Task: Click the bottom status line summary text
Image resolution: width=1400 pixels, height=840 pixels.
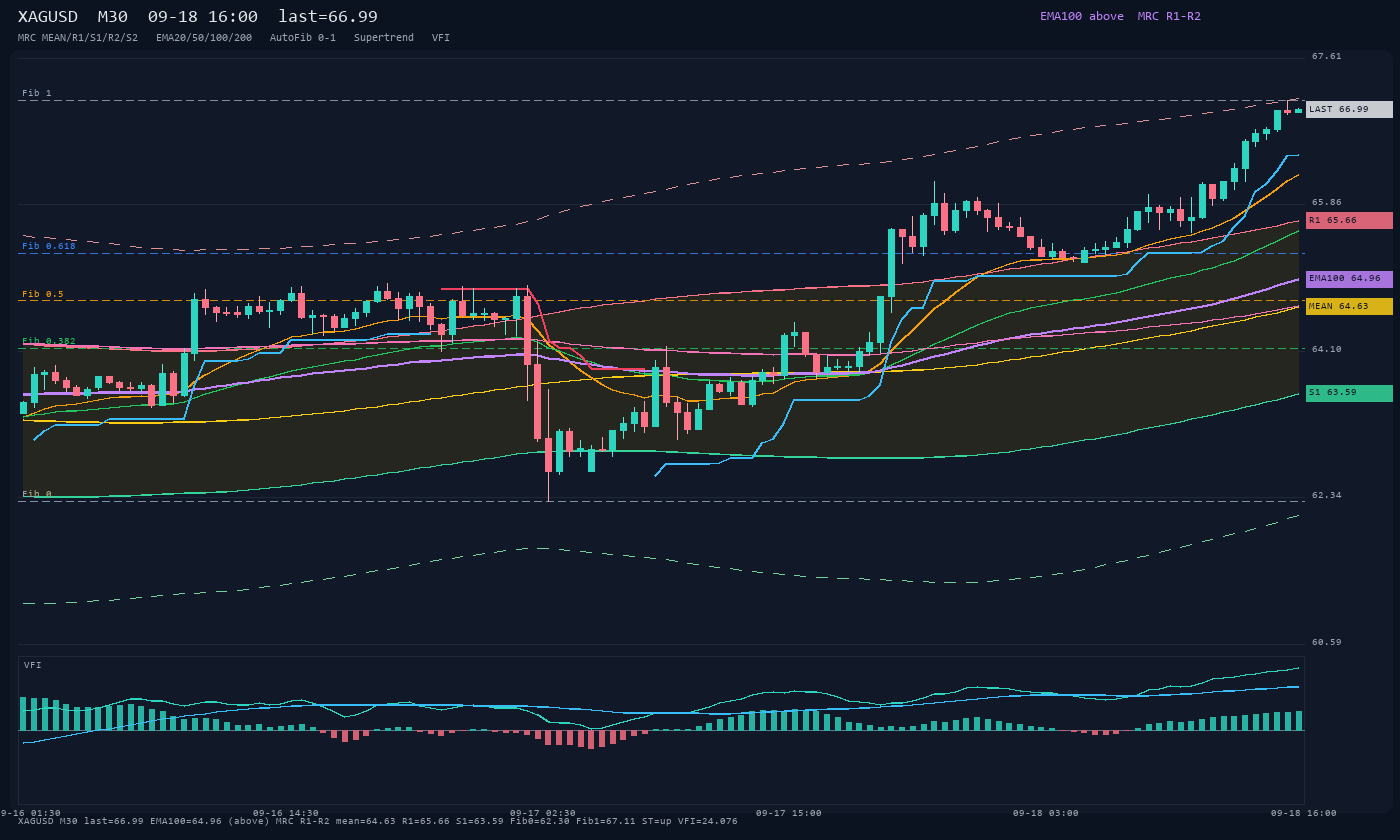Action: [x=378, y=821]
